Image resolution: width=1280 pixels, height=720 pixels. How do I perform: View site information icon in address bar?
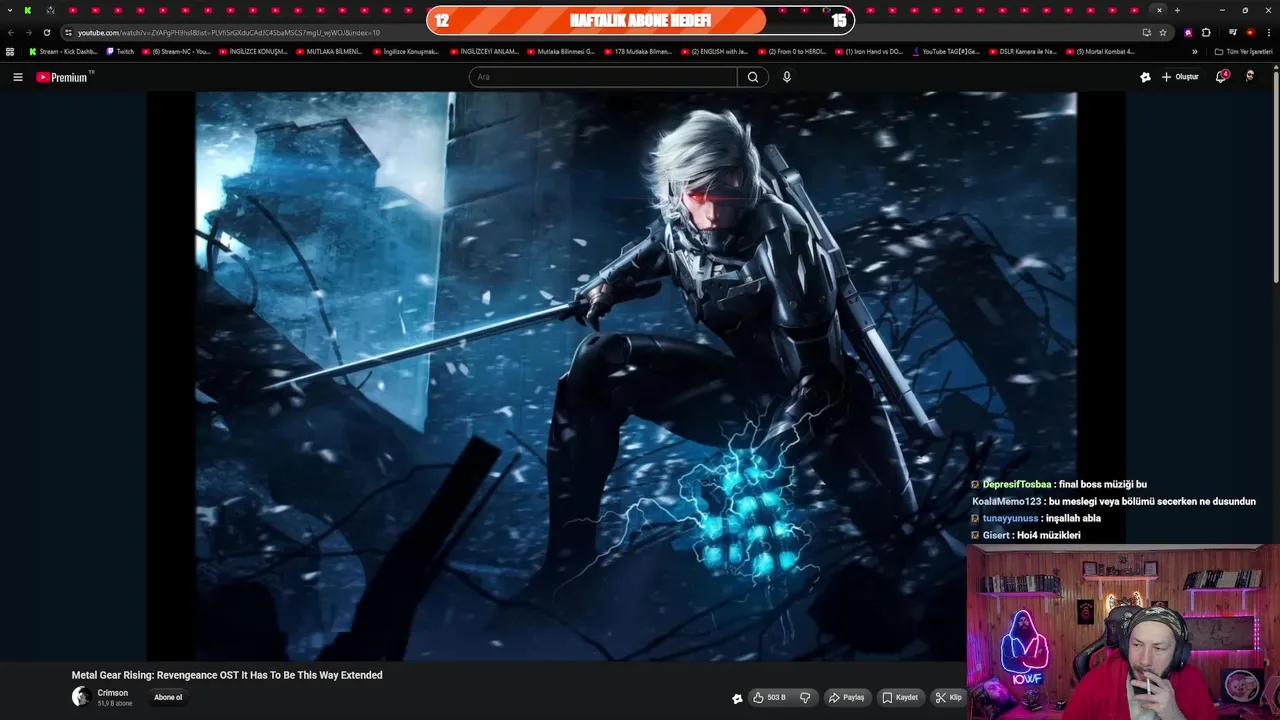pos(68,32)
